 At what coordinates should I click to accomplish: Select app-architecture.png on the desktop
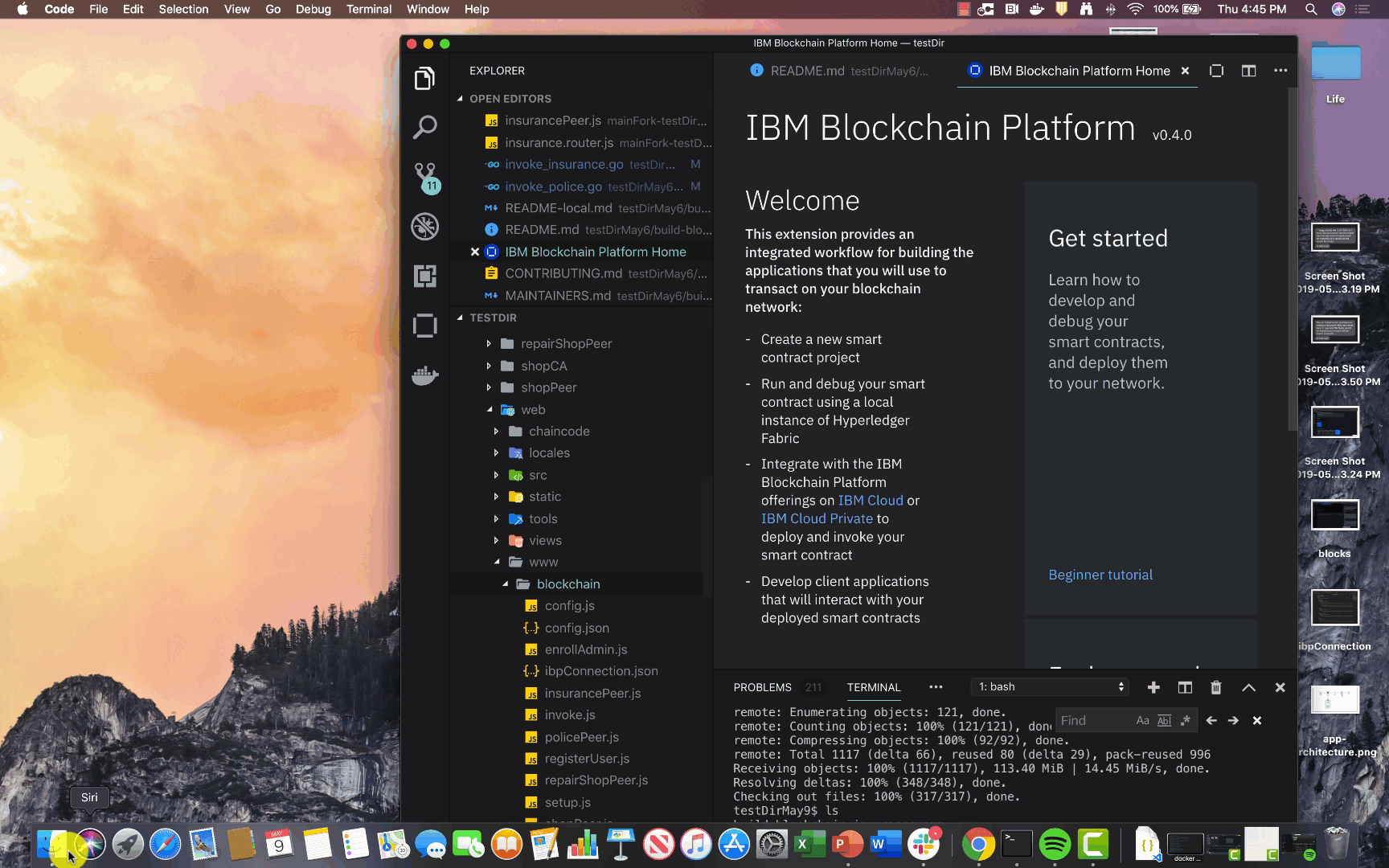pos(1335,720)
